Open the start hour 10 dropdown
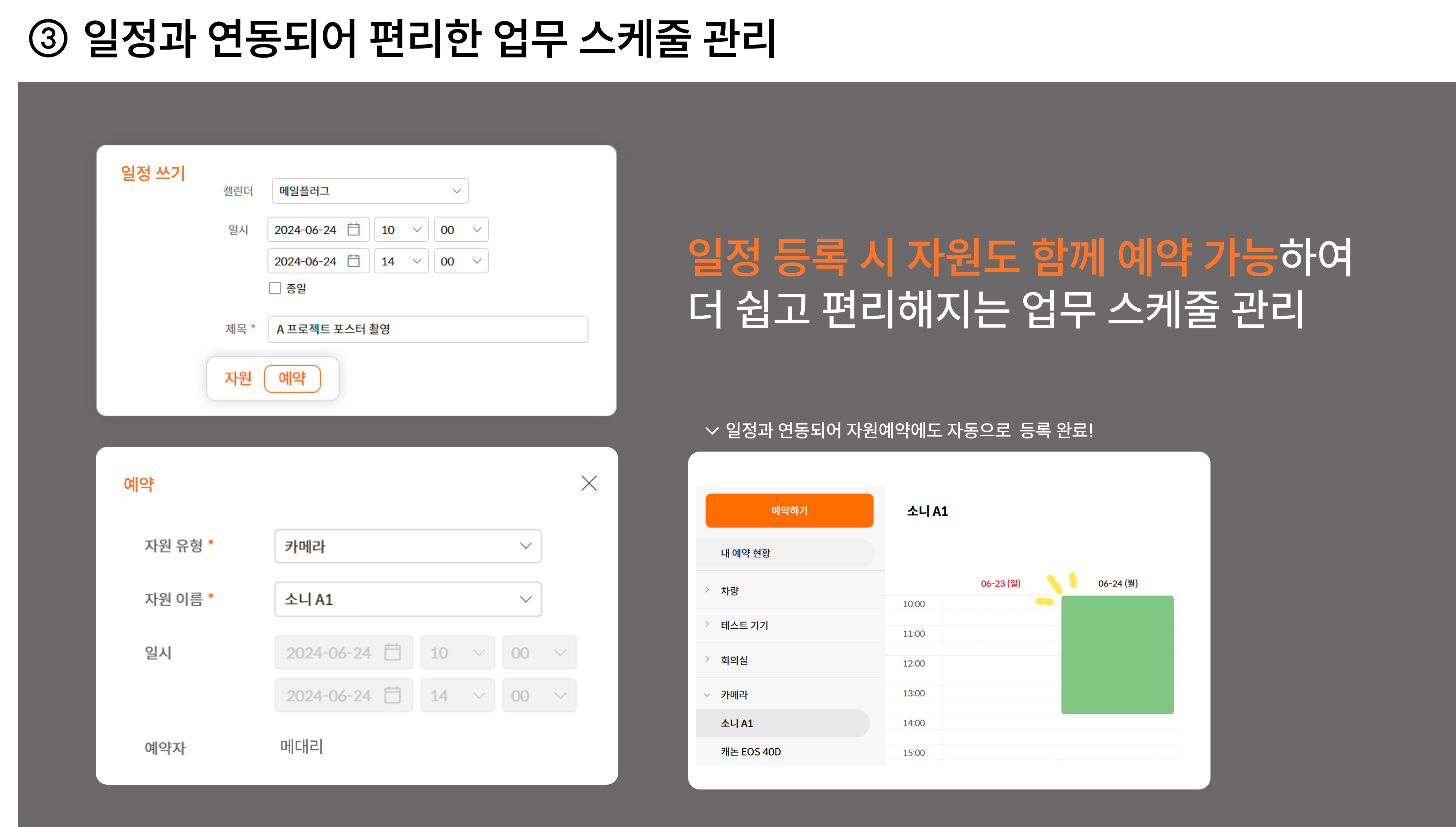This screenshot has width=1456, height=827. [401, 230]
